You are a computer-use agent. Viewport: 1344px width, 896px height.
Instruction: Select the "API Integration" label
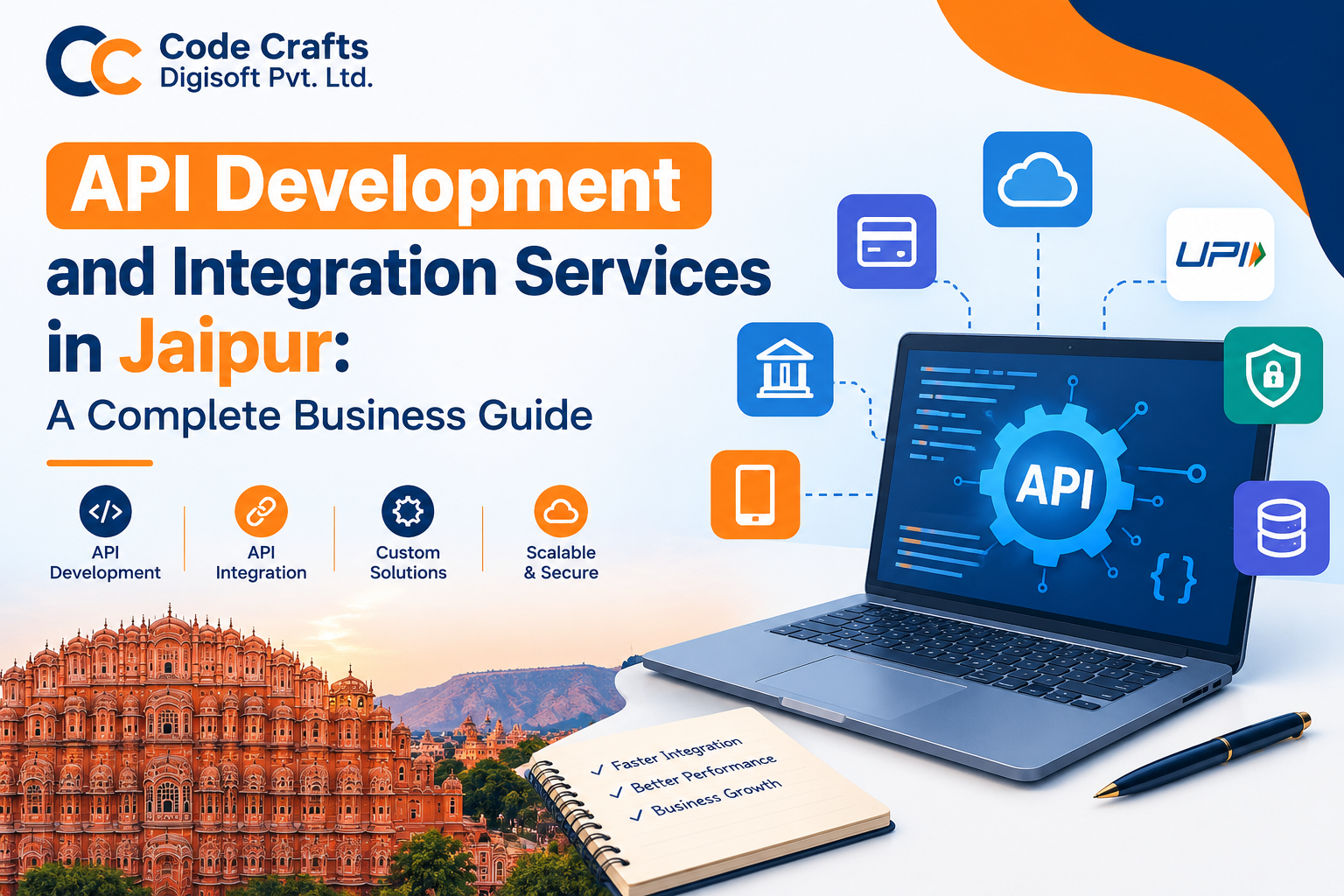point(261,563)
